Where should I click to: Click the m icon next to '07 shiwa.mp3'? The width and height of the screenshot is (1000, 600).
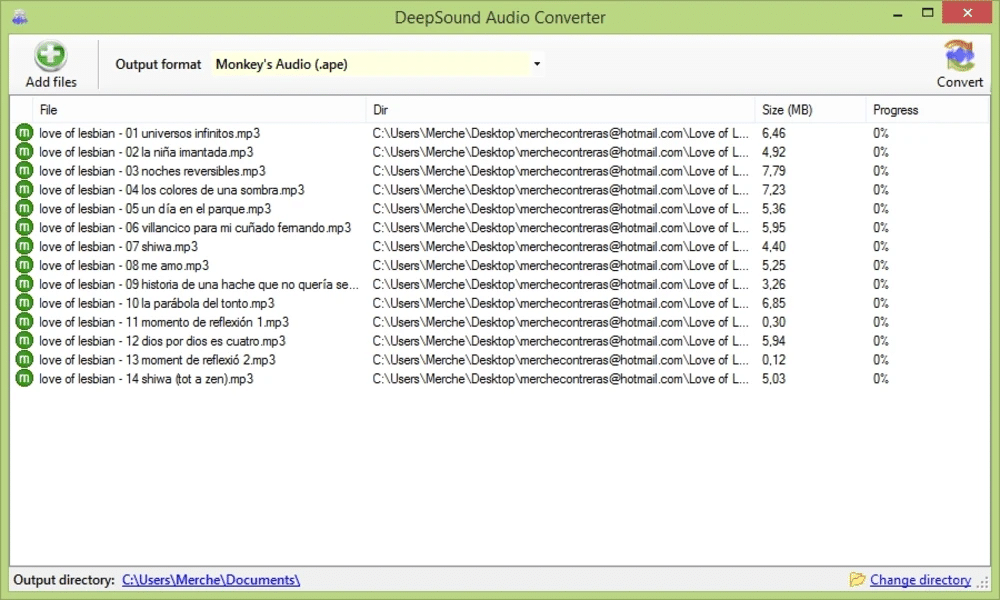23,246
